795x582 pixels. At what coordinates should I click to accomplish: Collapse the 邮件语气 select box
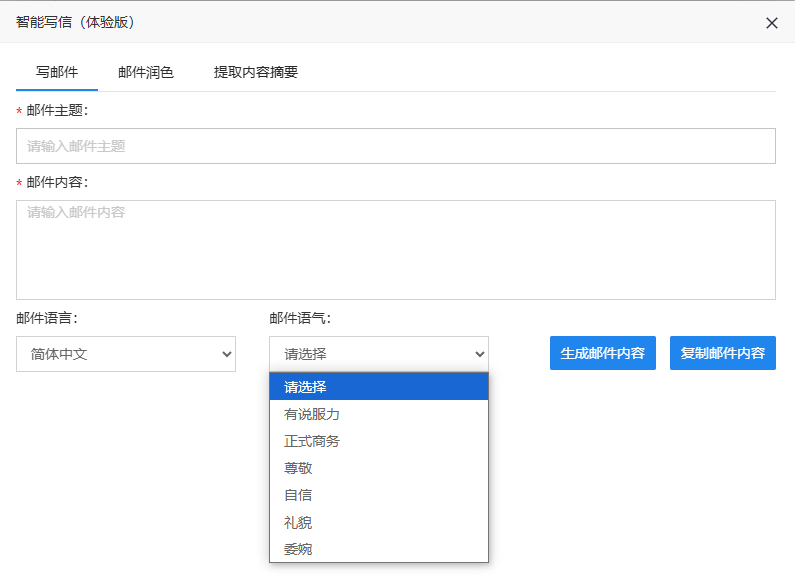[x=378, y=354]
